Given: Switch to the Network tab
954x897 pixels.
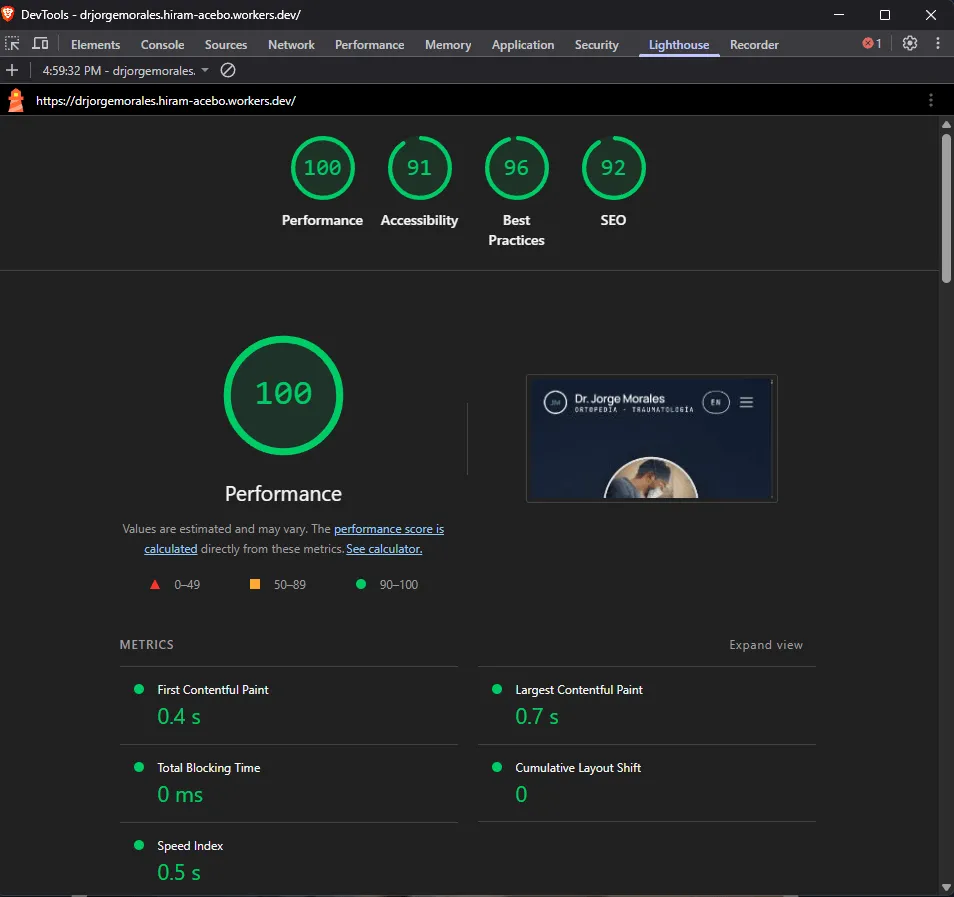Looking at the screenshot, I should click(291, 44).
